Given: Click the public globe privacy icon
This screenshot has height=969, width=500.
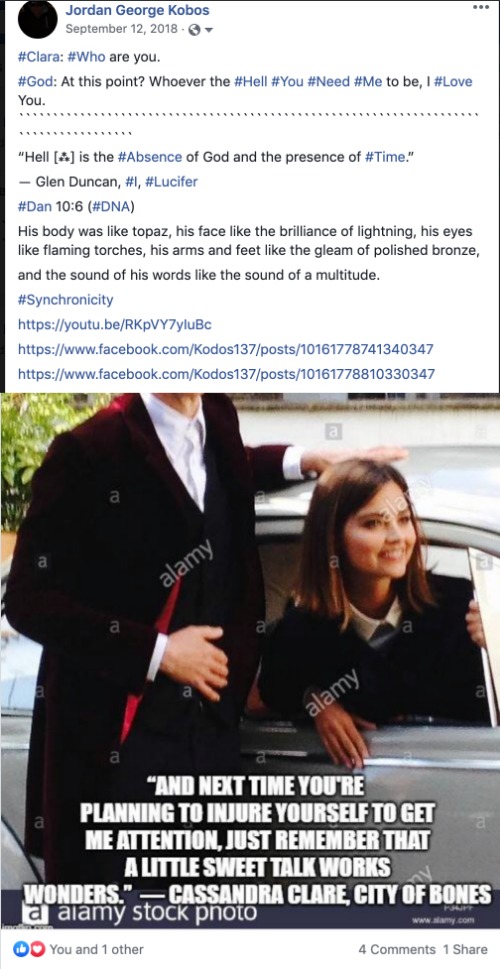Looking at the screenshot, I should pos(194,30).
